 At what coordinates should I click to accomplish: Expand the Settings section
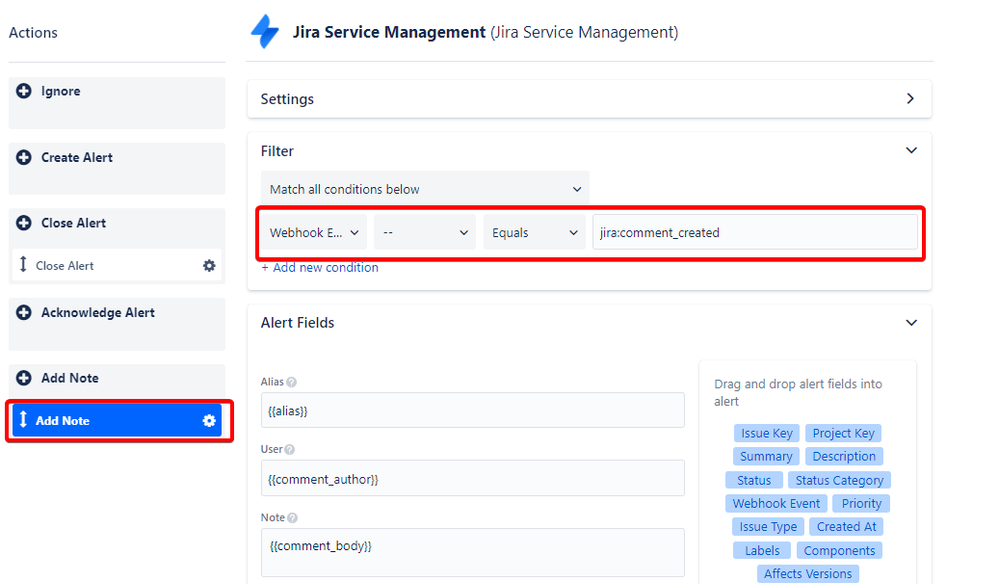point(910,99)
